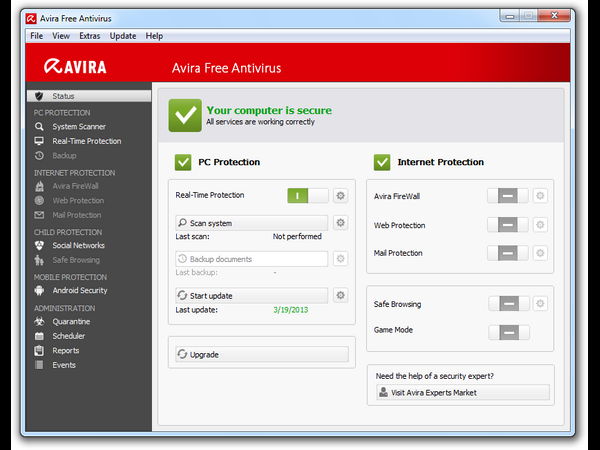Click Visit Avira Experts Market button
Viewport: 600px width, 450px height.
pos(463,392)
